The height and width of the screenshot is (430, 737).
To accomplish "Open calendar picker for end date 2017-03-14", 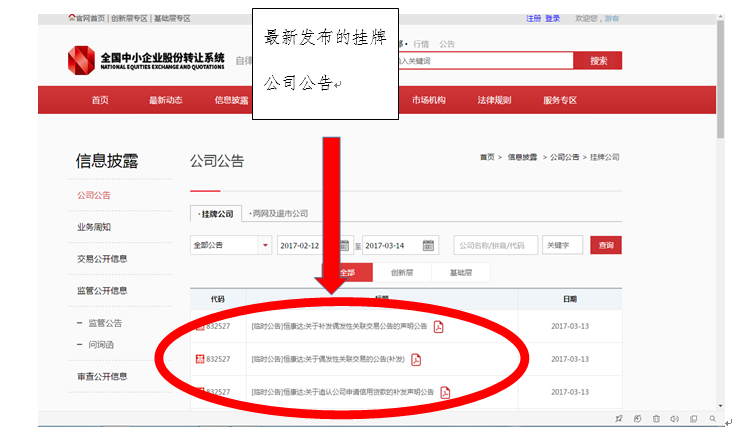I will point(429,245).
